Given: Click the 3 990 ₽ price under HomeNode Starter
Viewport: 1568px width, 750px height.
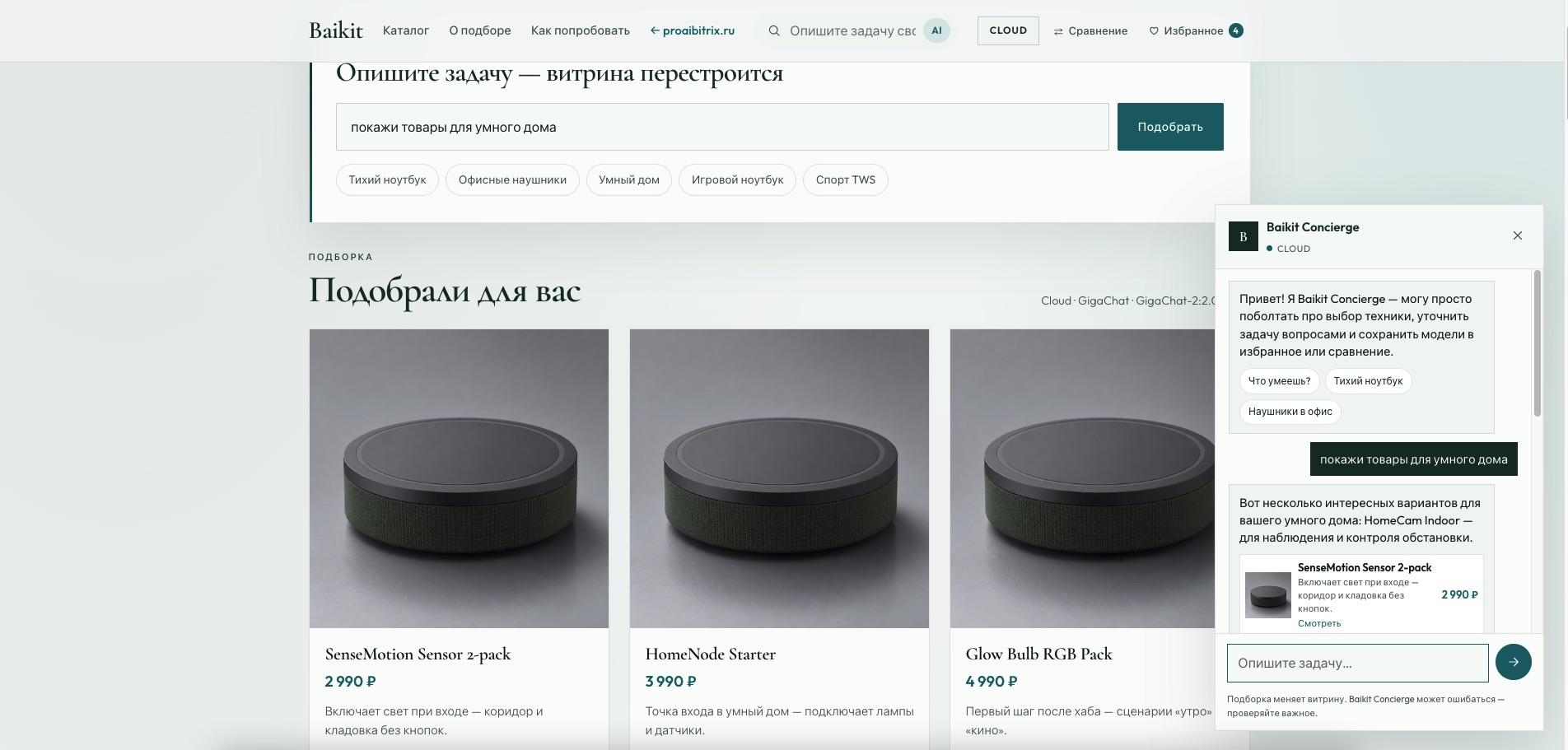Looking at the screenshot, I should (x=670, y=682).
